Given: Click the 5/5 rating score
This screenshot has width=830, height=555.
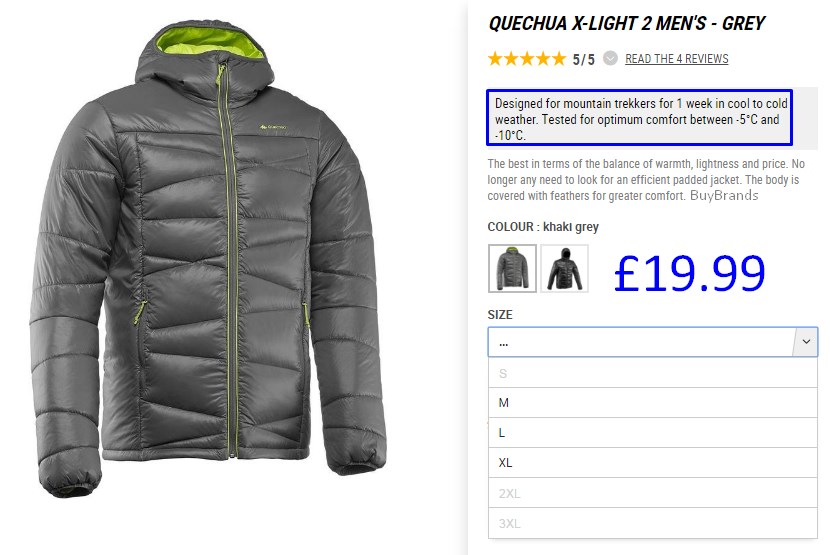Looking at the screenshot, I should (x=583, y=59).
